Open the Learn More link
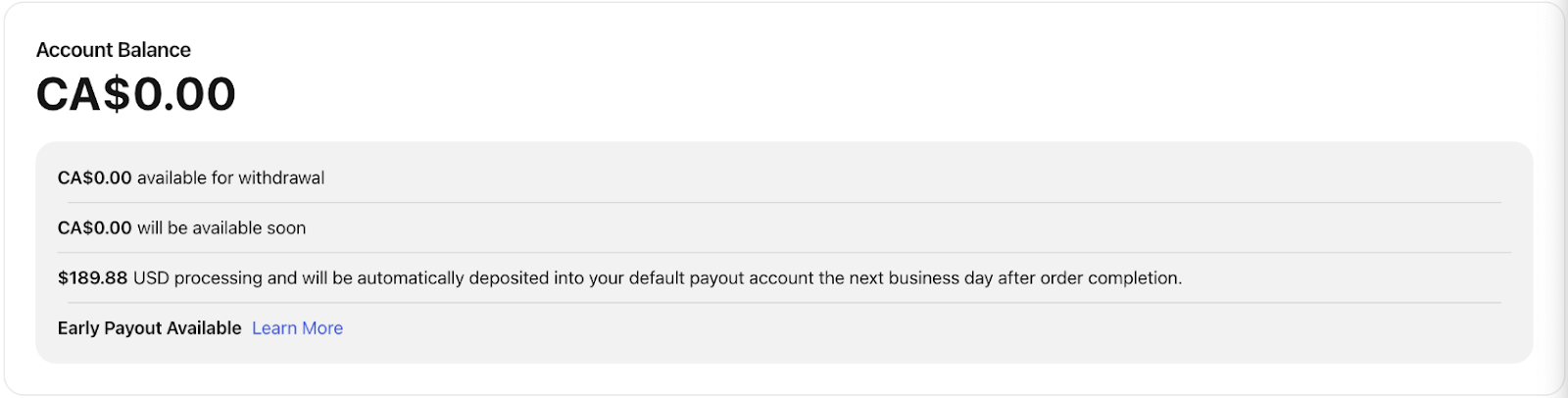1568x398 pixels. coord(297,328)
